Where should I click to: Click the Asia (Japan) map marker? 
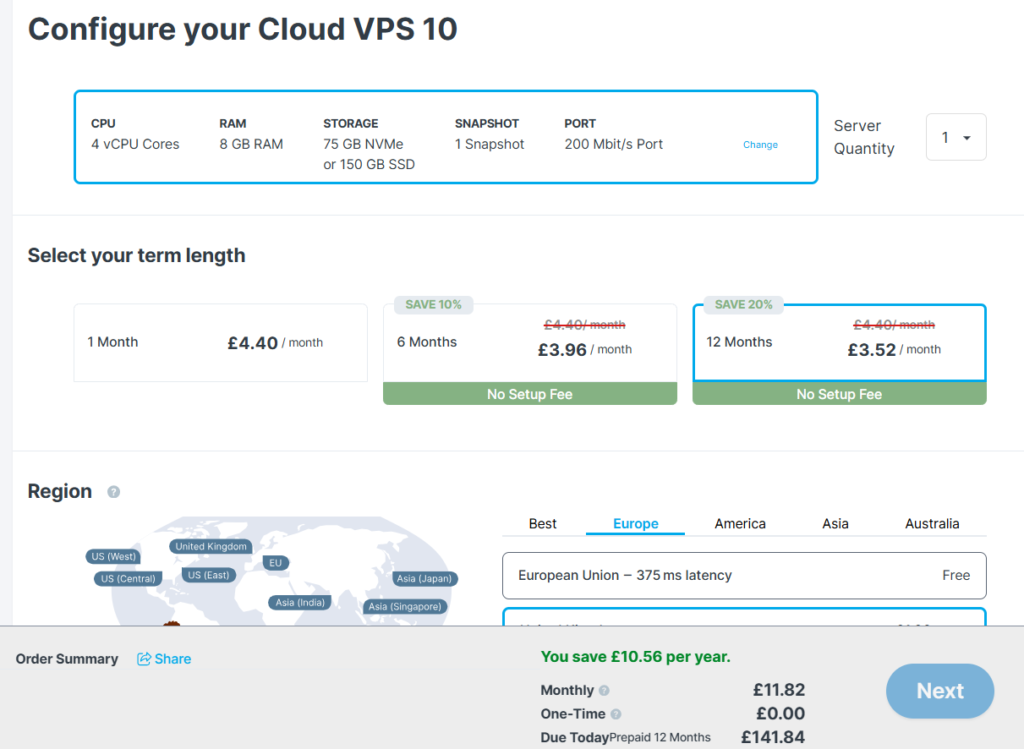click(x=424, y=578)
